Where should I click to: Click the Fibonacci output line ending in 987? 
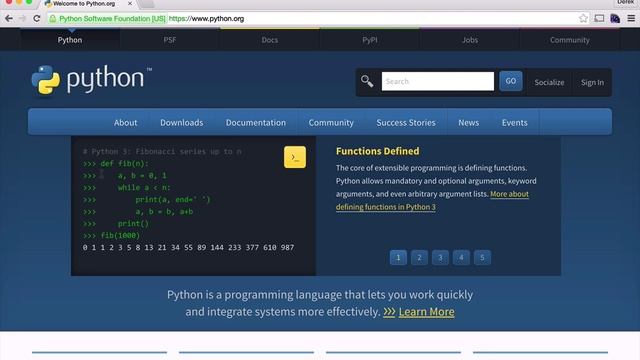pos(188,247)
